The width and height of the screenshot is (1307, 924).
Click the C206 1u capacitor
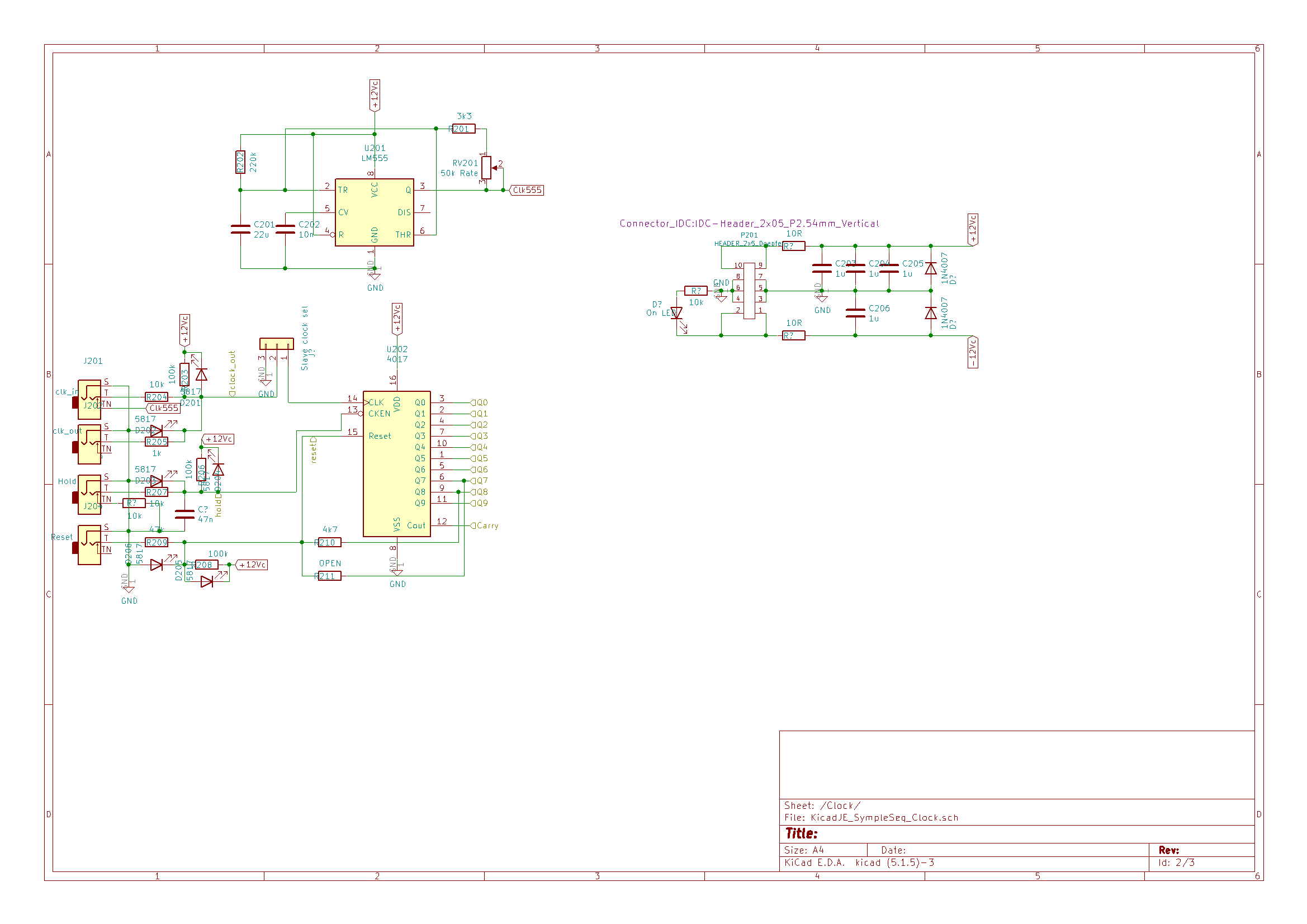point(855,313)
